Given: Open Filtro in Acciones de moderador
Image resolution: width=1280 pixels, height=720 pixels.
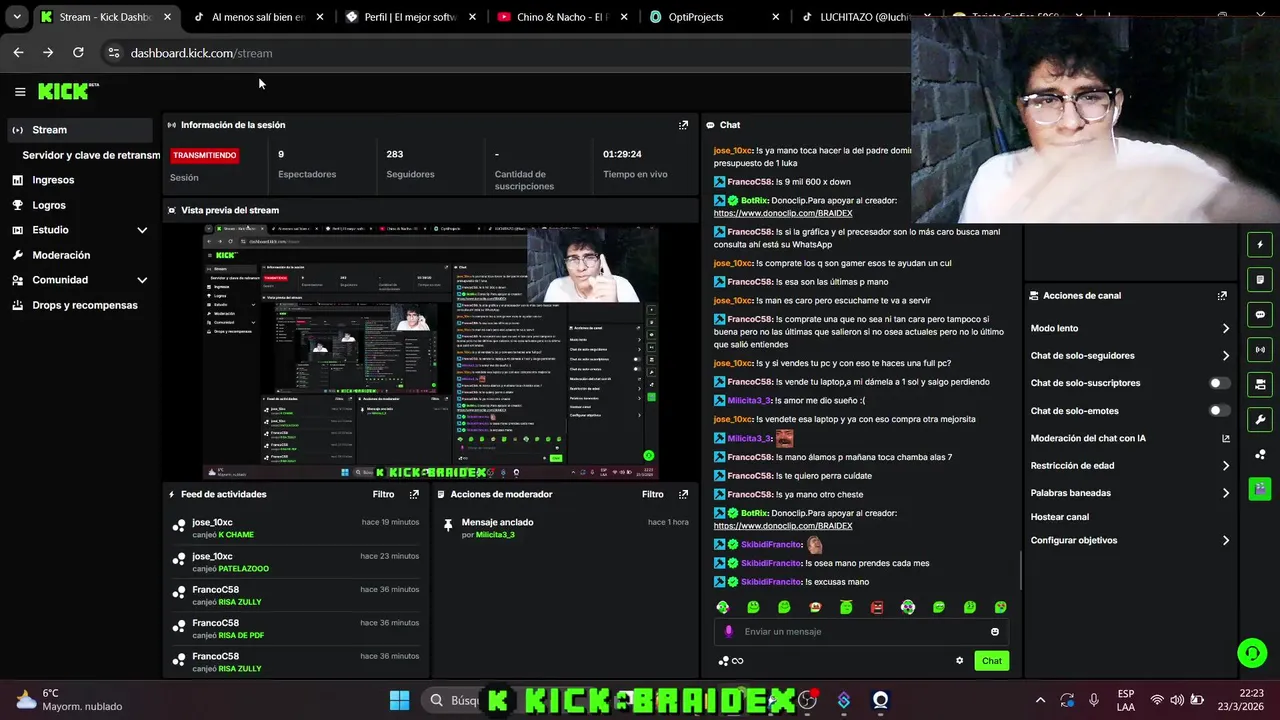Looking at the screenshot, I should click(x=653, y=494).
